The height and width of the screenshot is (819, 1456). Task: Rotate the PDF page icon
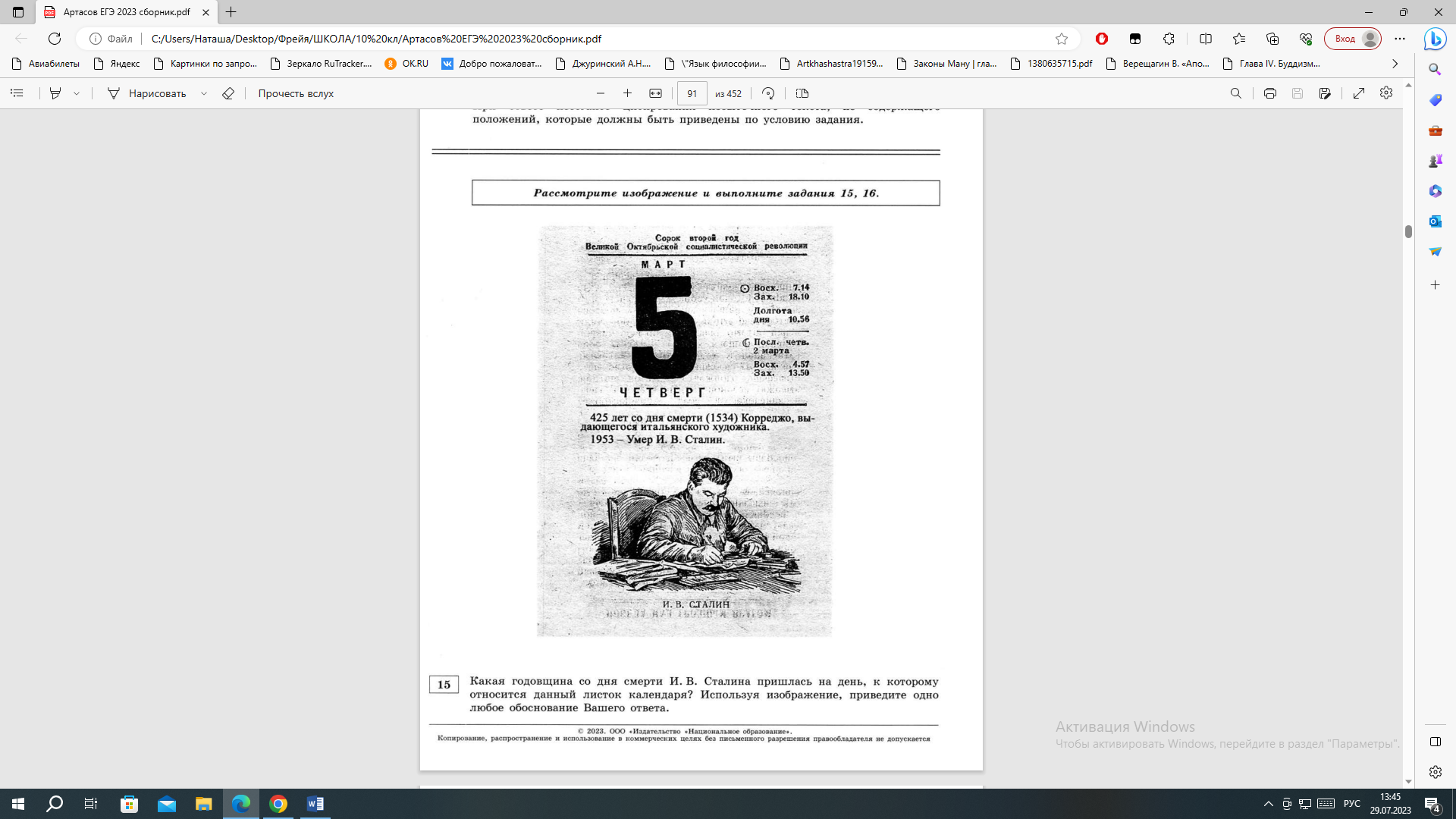[768, 93]
